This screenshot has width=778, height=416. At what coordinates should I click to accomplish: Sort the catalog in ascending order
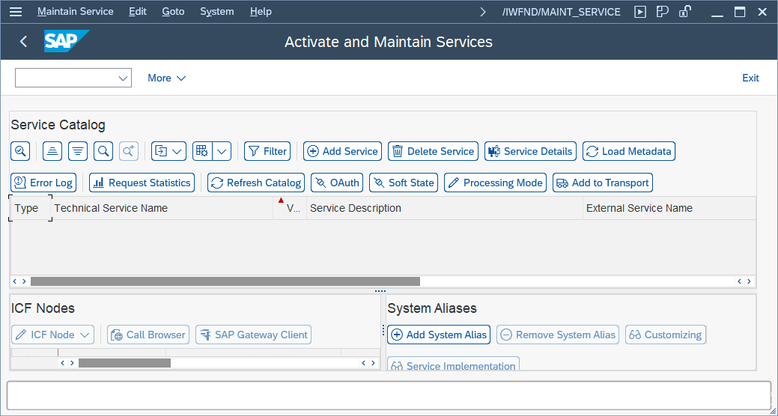[52, 151]
